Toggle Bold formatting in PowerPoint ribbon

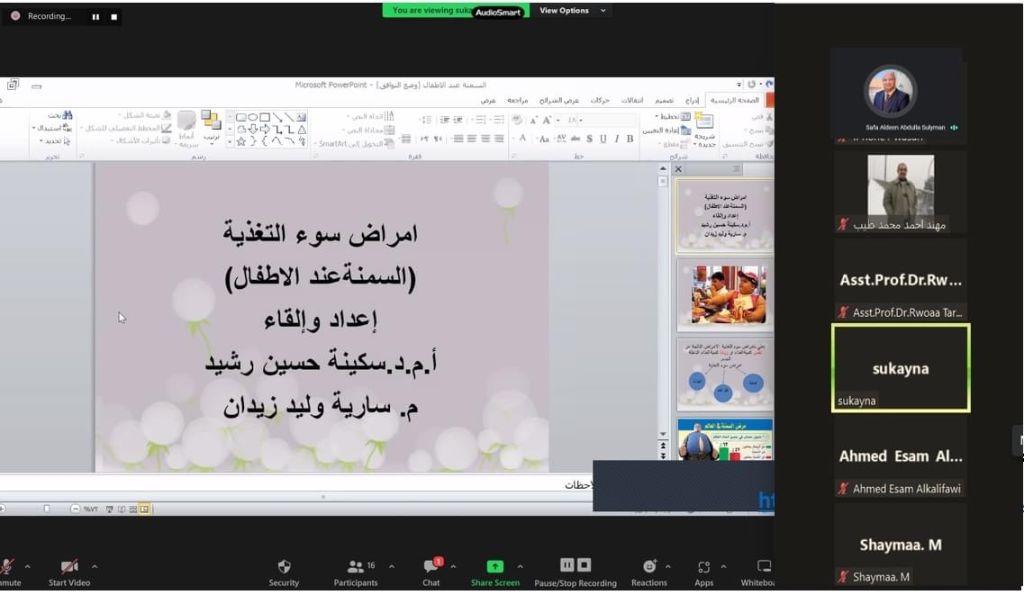click(631, 138)
